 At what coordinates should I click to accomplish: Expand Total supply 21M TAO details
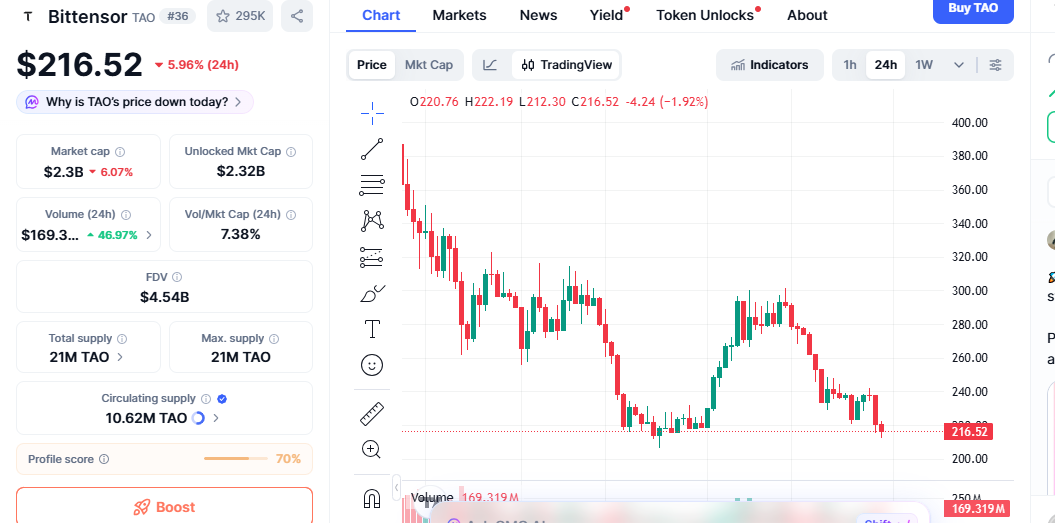tap(120, 357)
